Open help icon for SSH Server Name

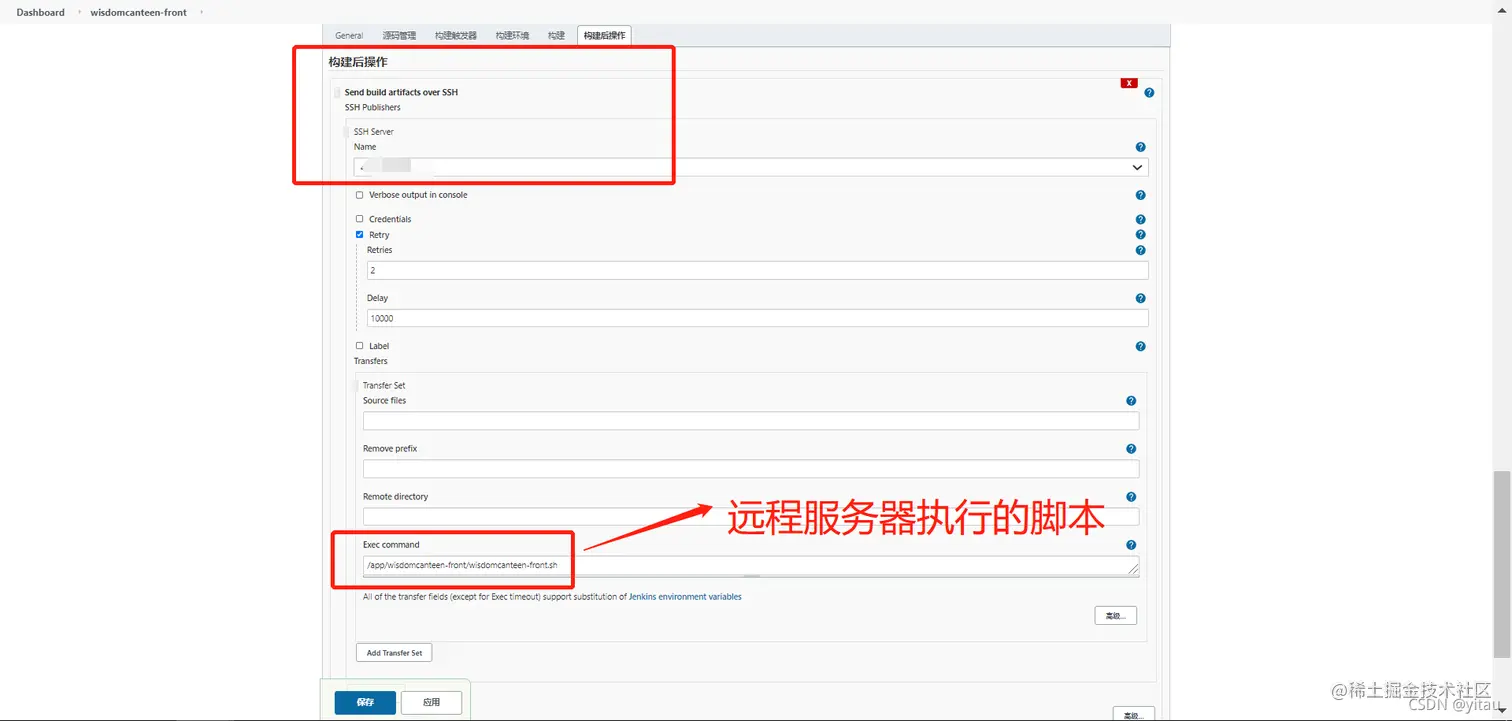pos(1140,147)
